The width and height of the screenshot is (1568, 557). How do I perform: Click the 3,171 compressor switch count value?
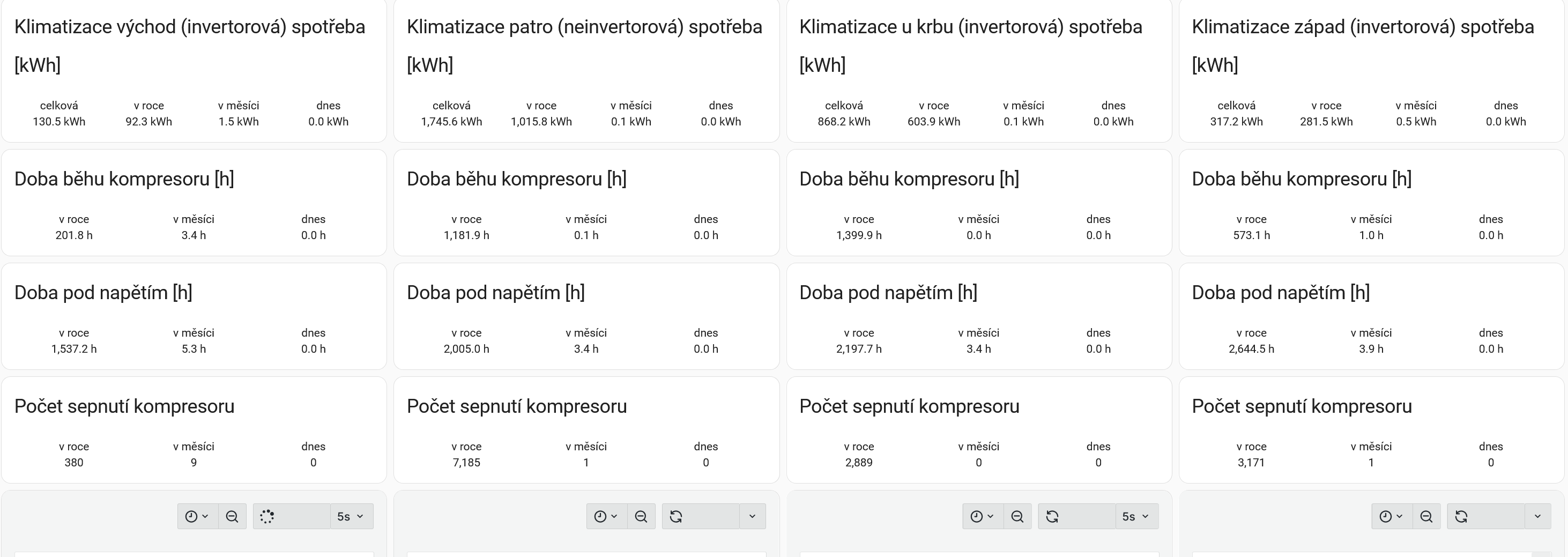pos(1251,463)
